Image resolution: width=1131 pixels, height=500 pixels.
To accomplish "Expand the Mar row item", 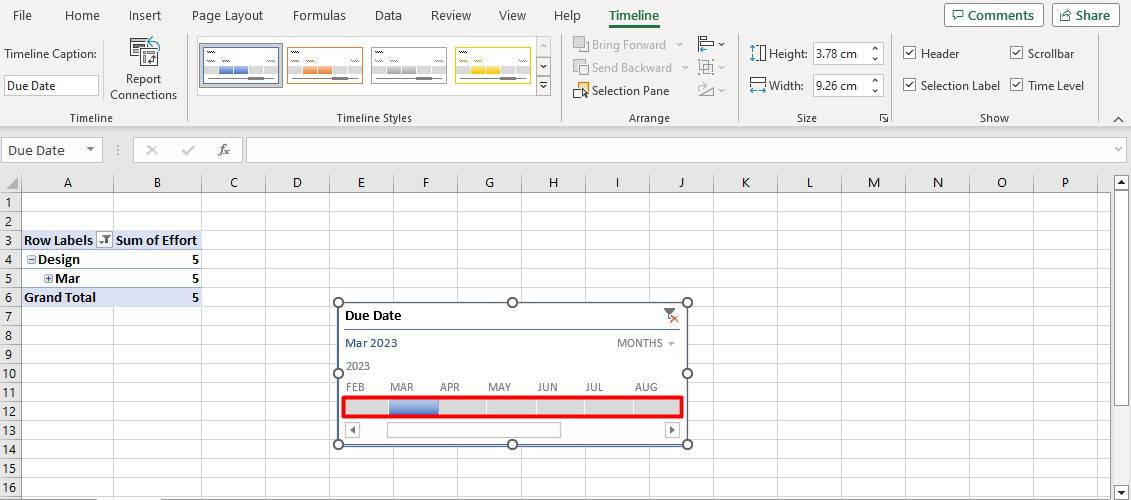I will pyautogui.click(x=48, y=278).
